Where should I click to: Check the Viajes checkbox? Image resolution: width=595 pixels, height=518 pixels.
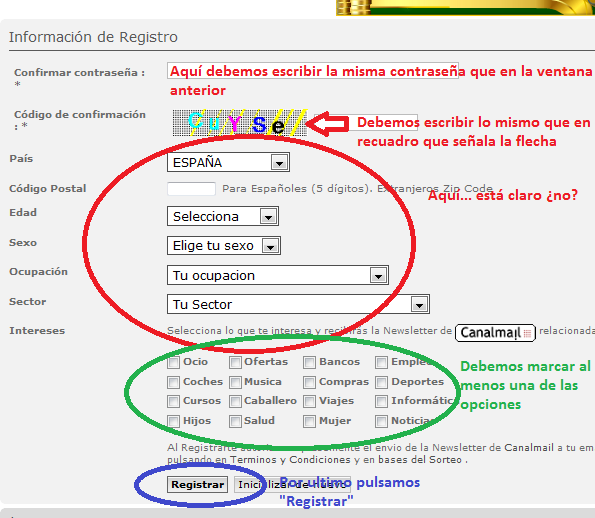pyautogui.click(x=309, y=401)
